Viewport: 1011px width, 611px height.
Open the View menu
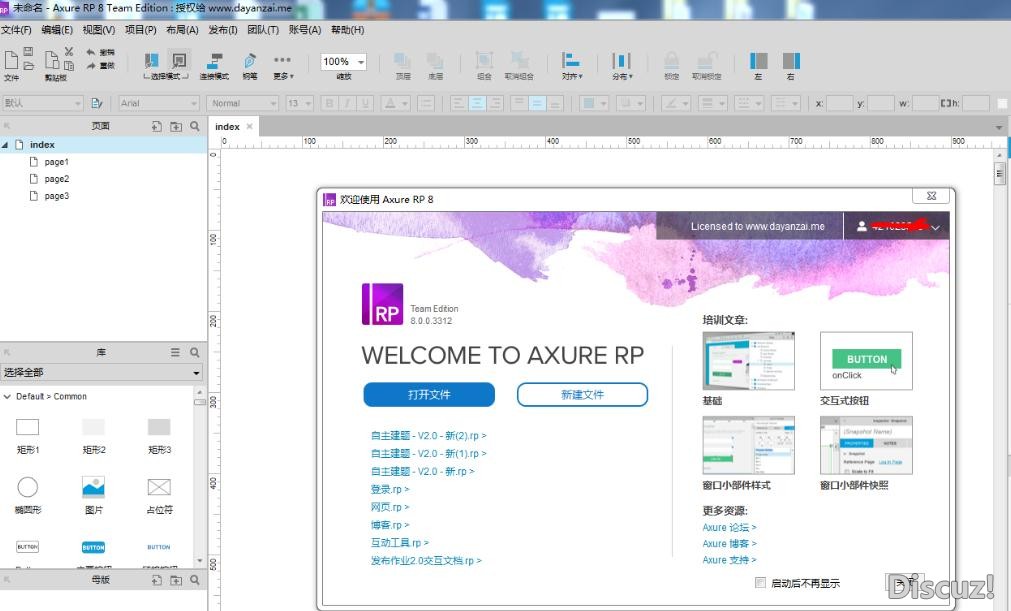click(x=99, y=30)
